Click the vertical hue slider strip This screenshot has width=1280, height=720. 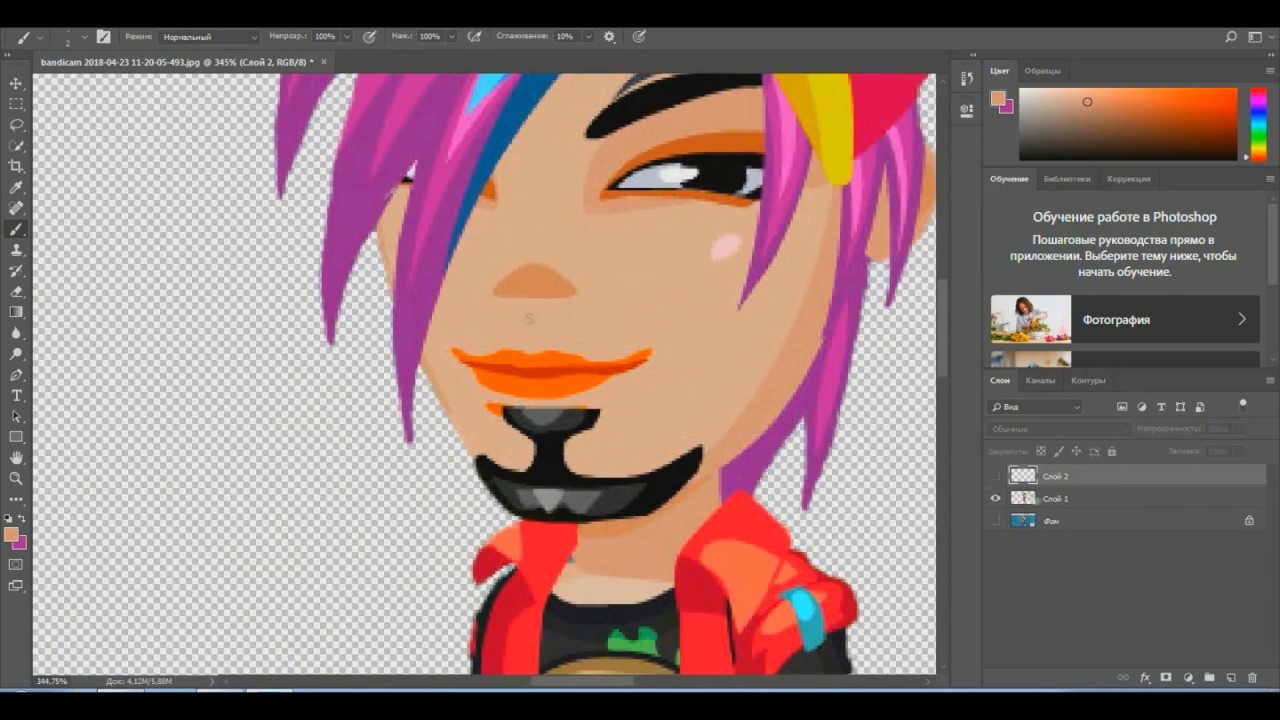(1258, 124)
